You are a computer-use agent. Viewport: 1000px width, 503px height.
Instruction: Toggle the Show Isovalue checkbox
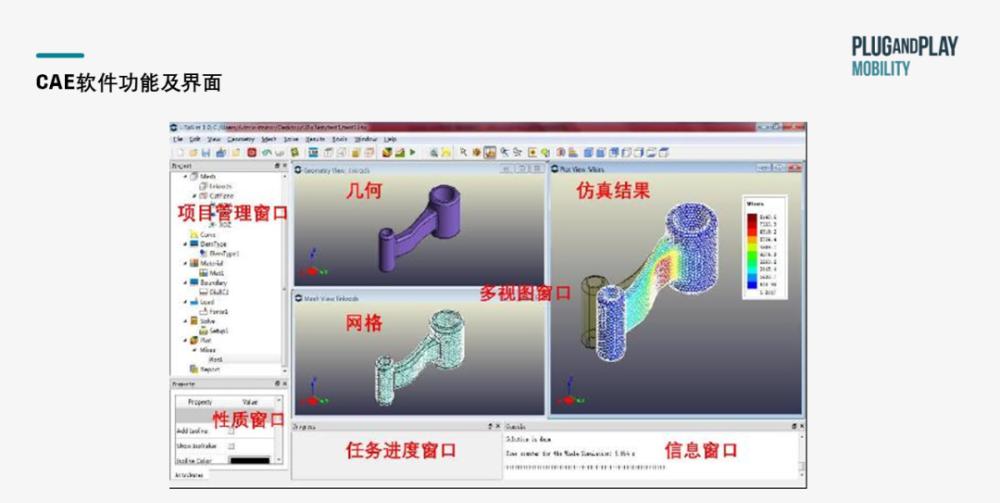[x=231, y=446]
